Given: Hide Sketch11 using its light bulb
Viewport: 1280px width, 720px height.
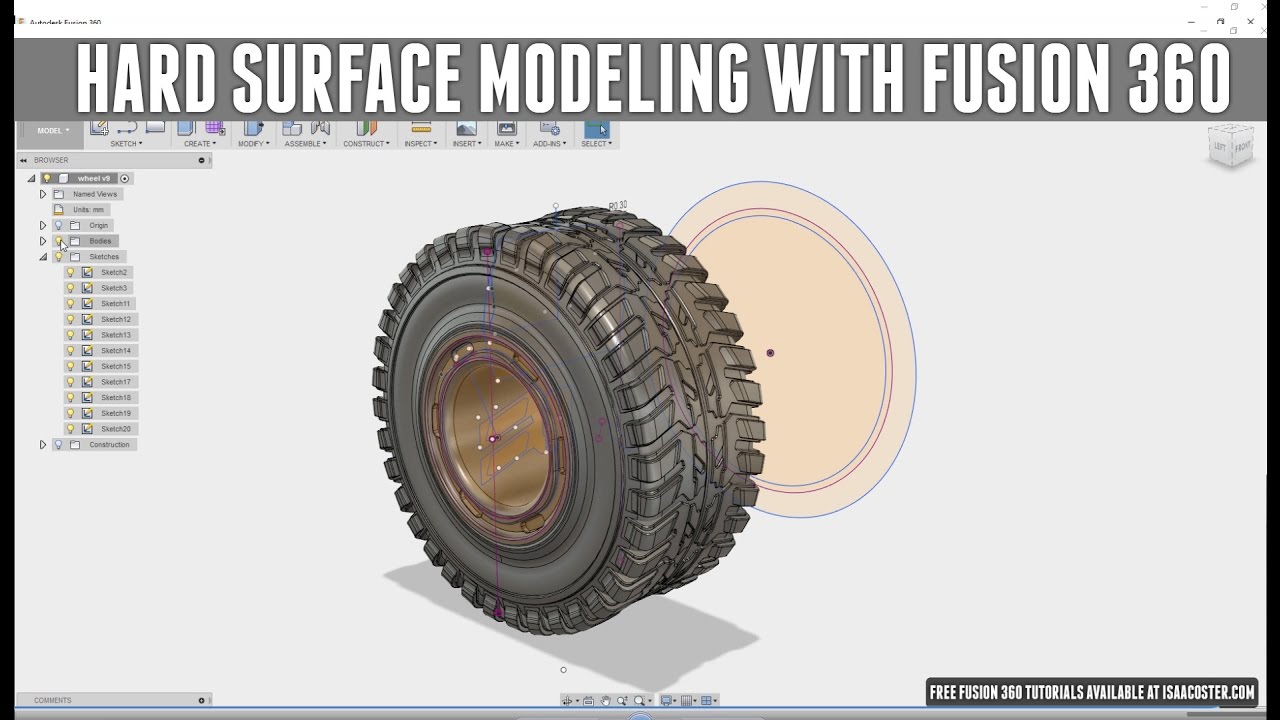Looking at the screenshot, I should (70, 303).
